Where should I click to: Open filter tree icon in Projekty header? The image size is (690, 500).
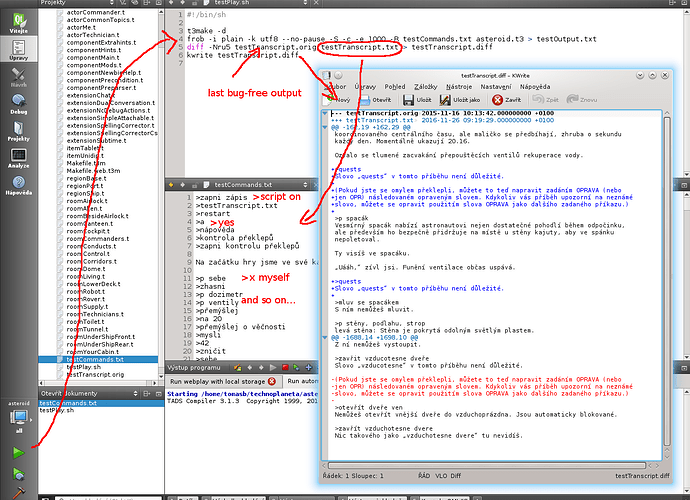tap(124, 3)
